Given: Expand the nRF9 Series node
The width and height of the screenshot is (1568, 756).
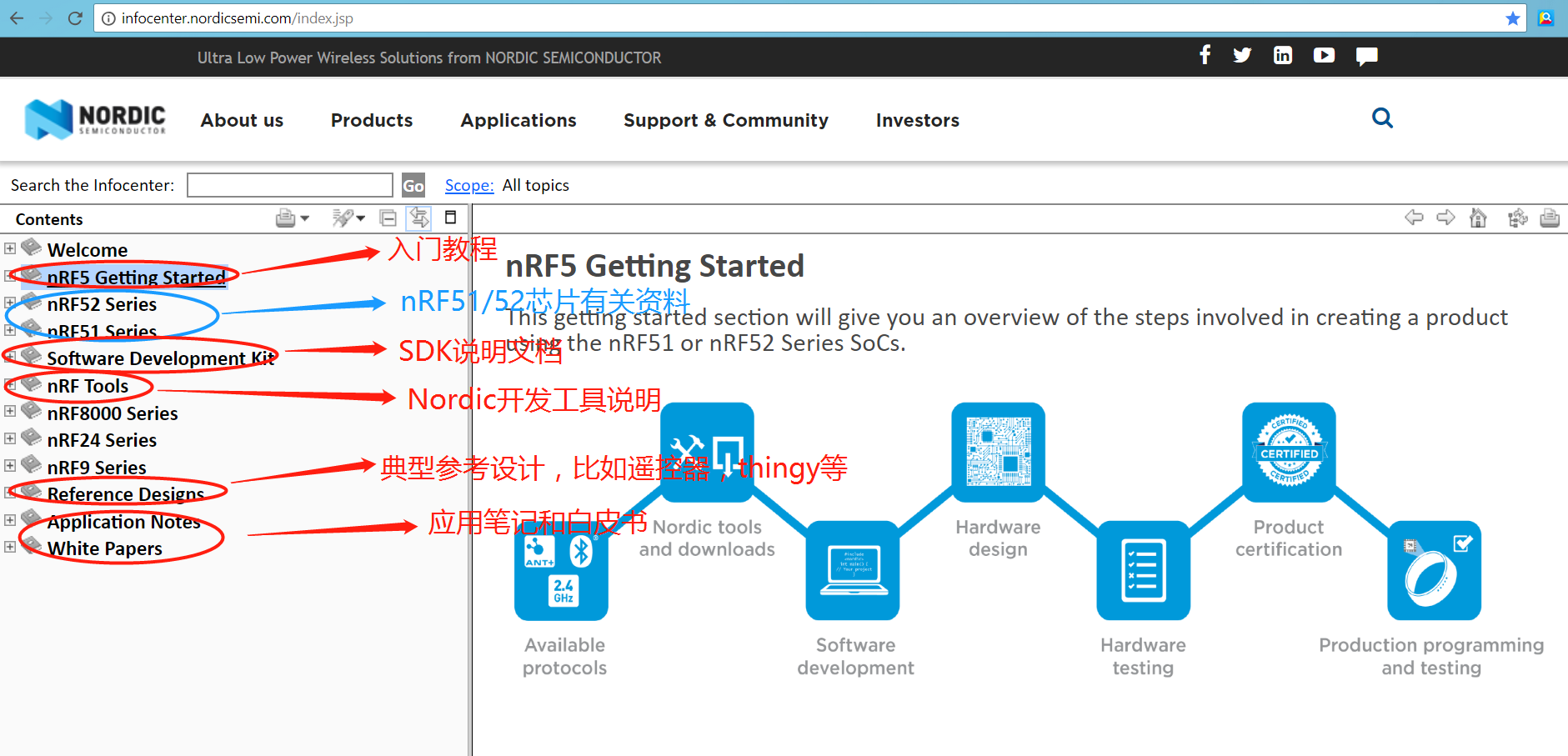Looking at the screenshot, I should click(10, 465).
